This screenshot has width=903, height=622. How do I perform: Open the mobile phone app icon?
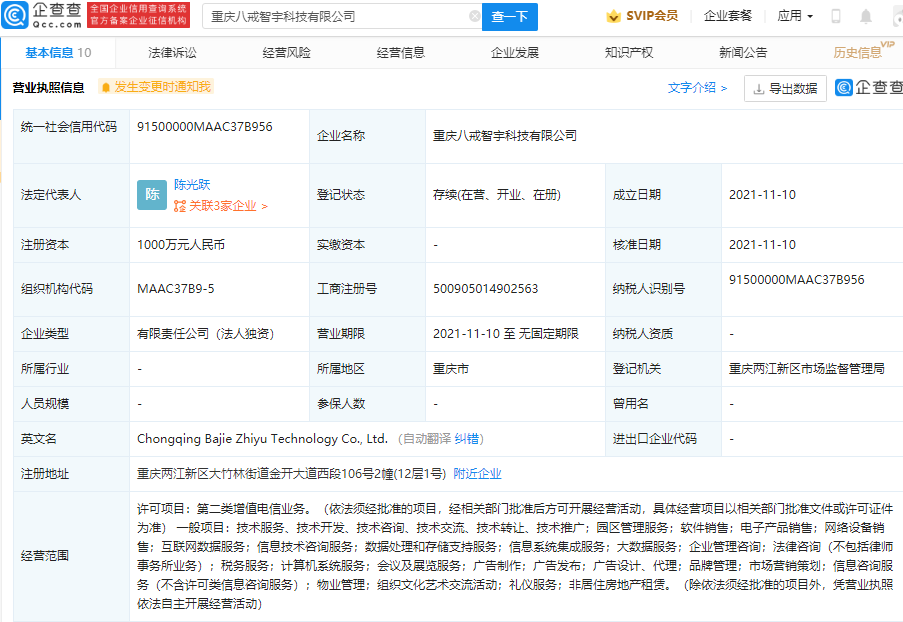pyautogui.click(x=836, y=16)
